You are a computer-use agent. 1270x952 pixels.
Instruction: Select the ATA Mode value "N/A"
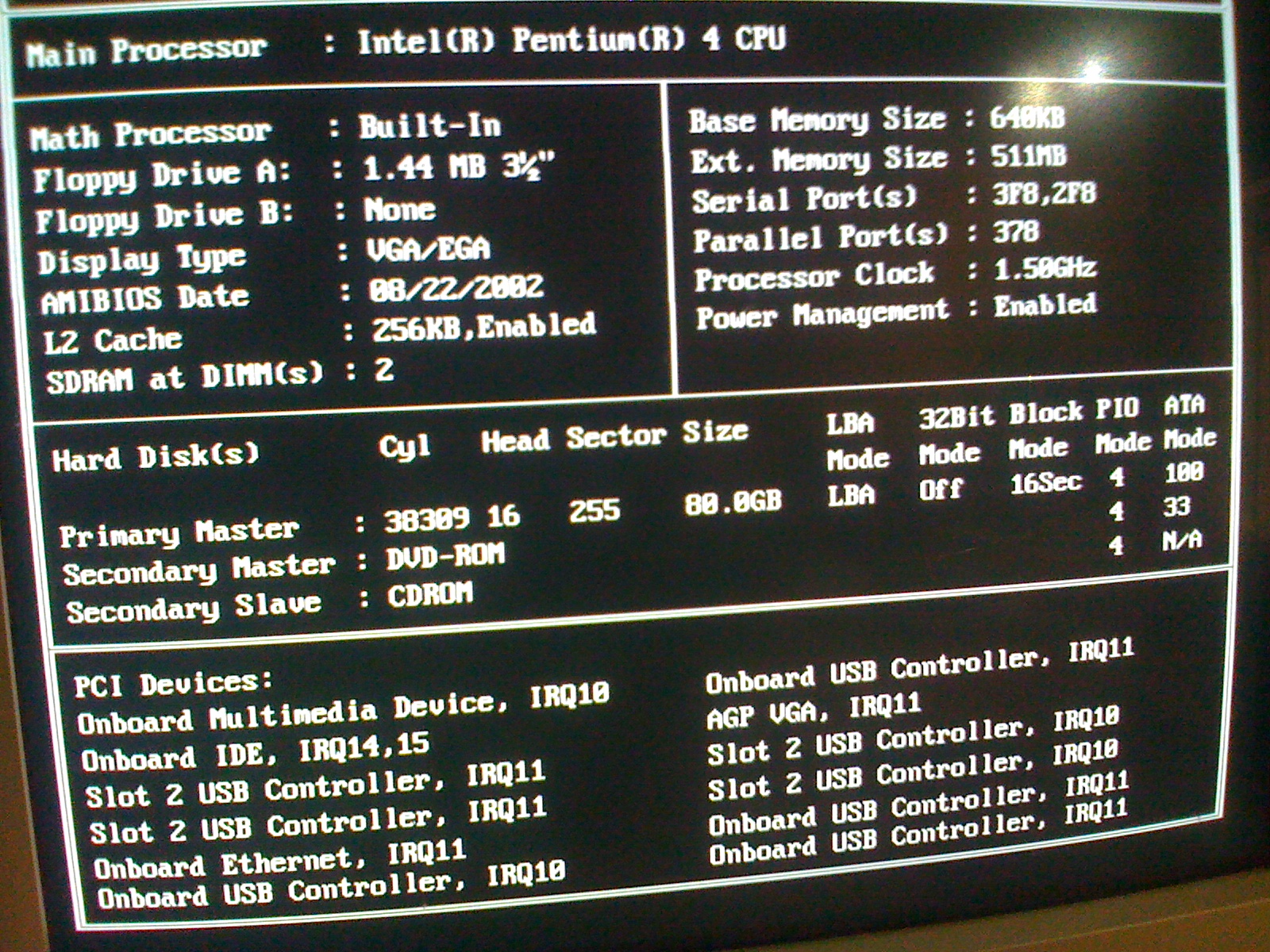pos(1182,540)
